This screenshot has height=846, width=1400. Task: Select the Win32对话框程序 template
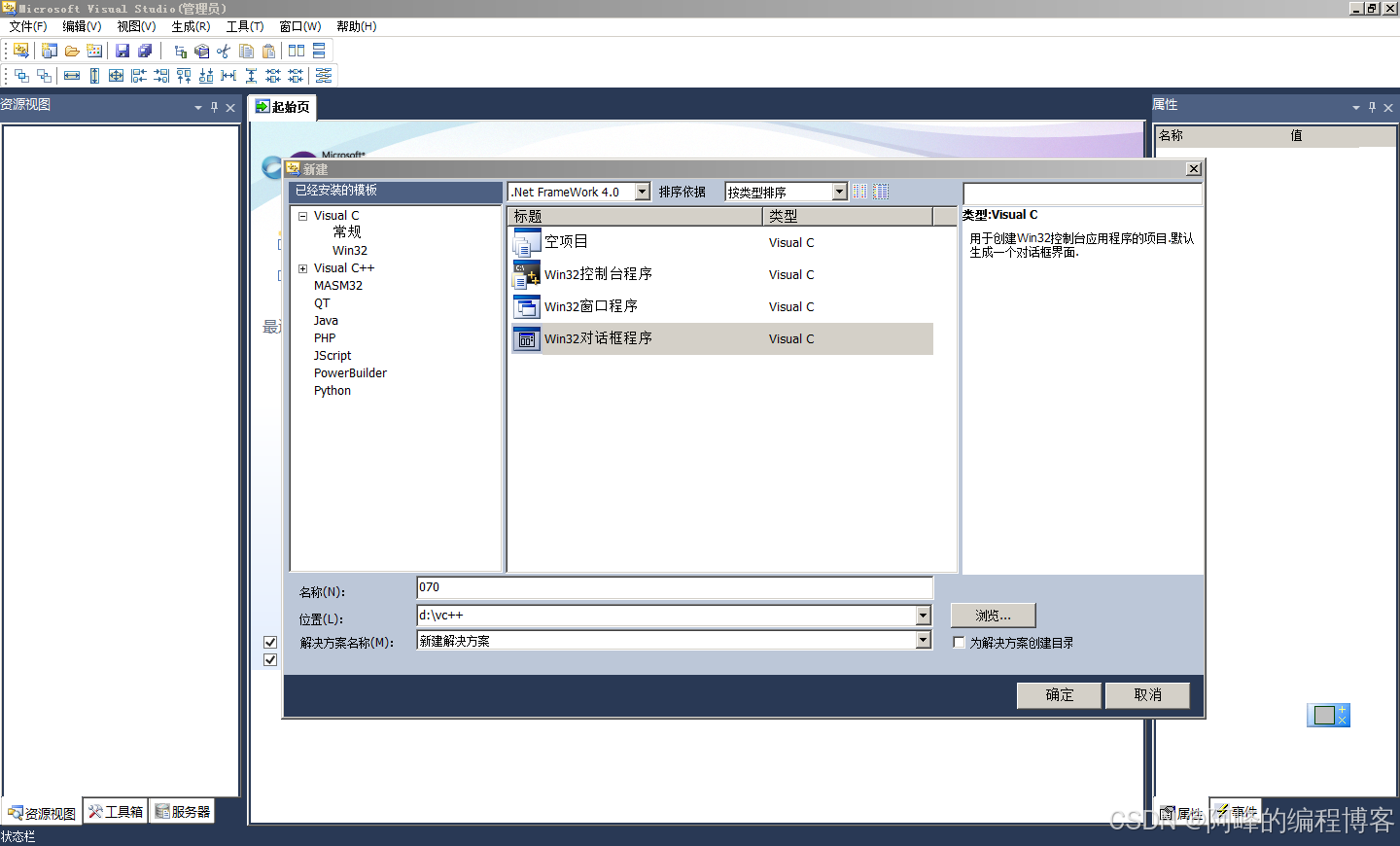pos(721,338)
